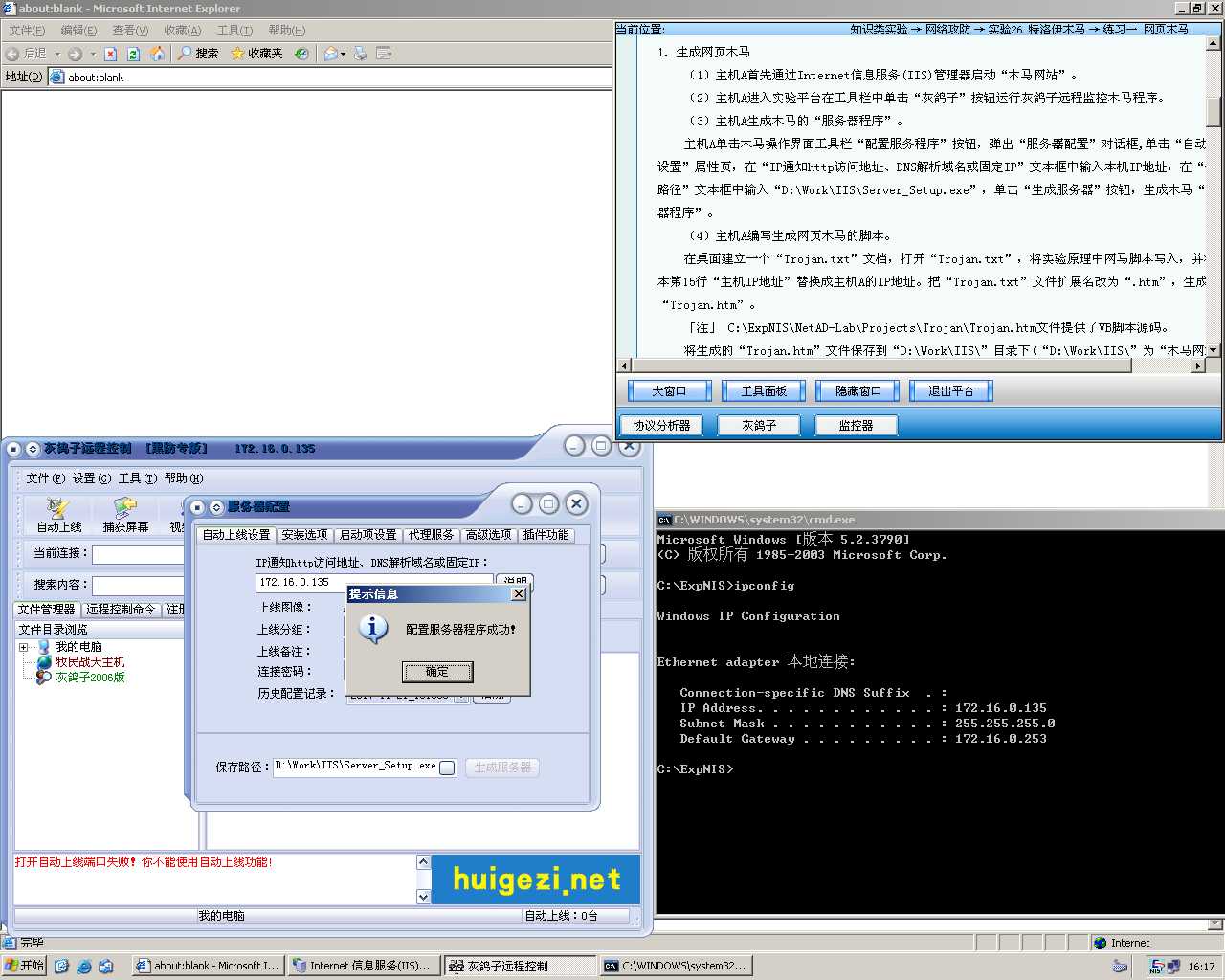Image resolution: width=1225 pixels, height=980 pixels.
Task: Click the huigezi.net banner
Action: 536,880
